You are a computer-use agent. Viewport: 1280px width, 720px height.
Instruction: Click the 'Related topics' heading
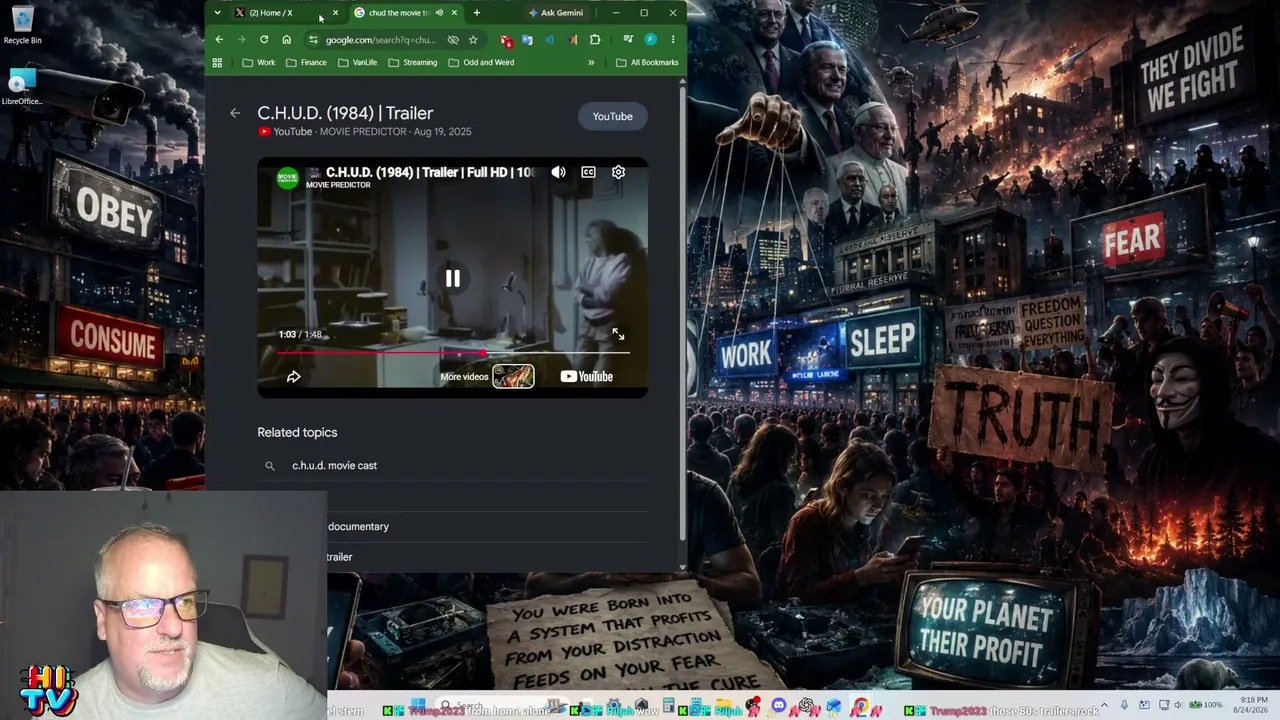(297, 432)
